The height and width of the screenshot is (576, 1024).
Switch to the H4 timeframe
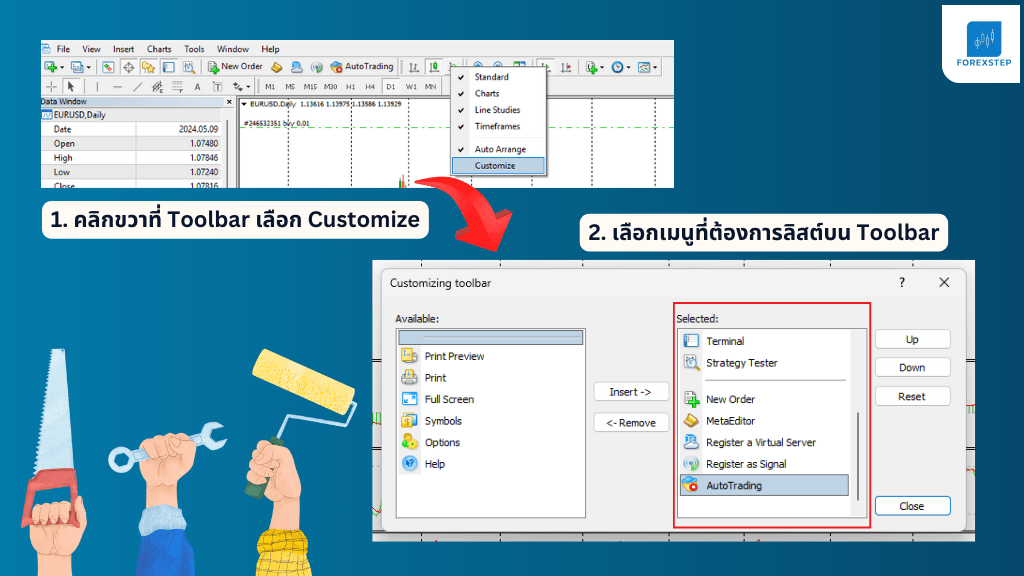pos(370,87)
